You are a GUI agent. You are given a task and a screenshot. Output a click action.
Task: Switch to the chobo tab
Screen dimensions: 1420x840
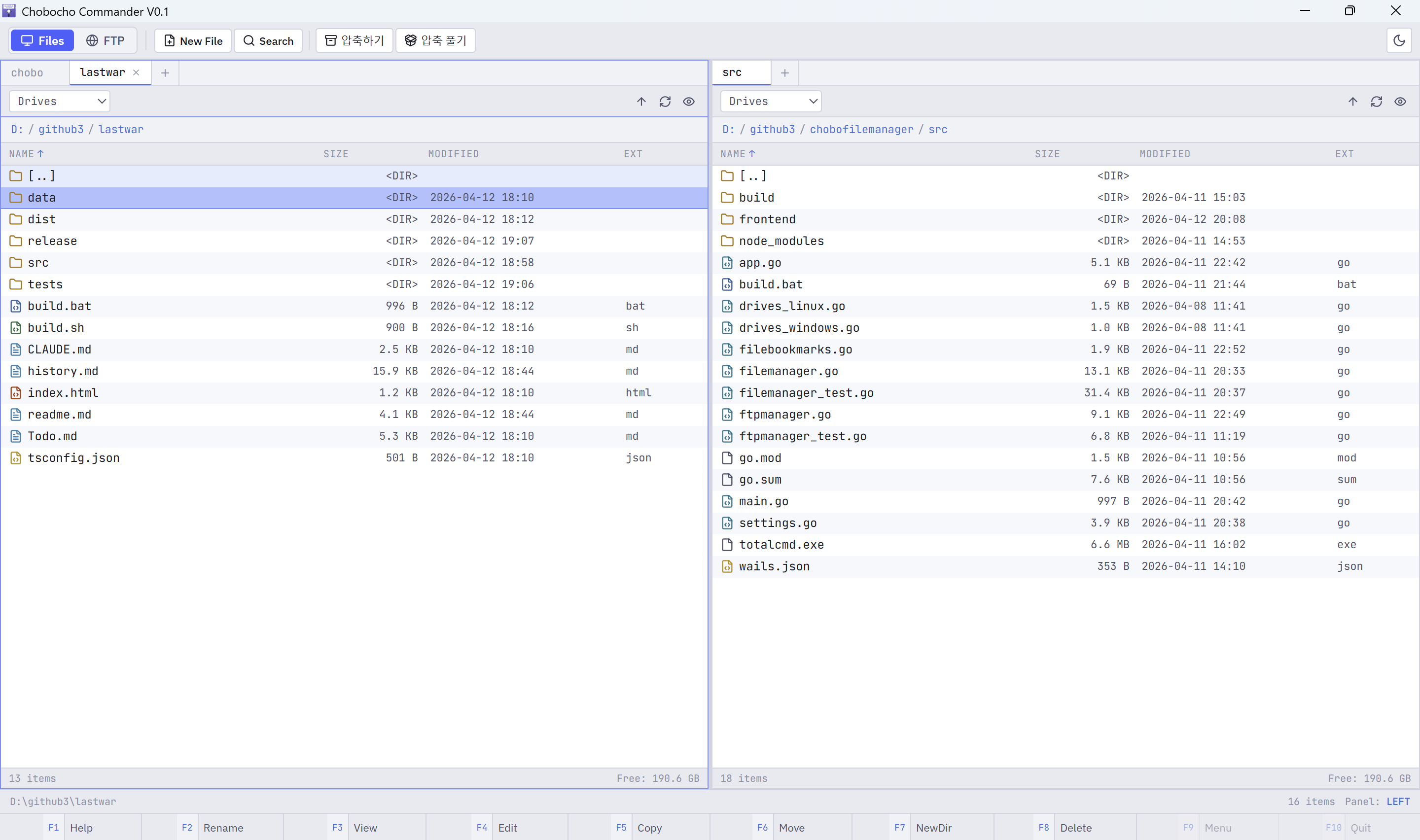point(27,72)
